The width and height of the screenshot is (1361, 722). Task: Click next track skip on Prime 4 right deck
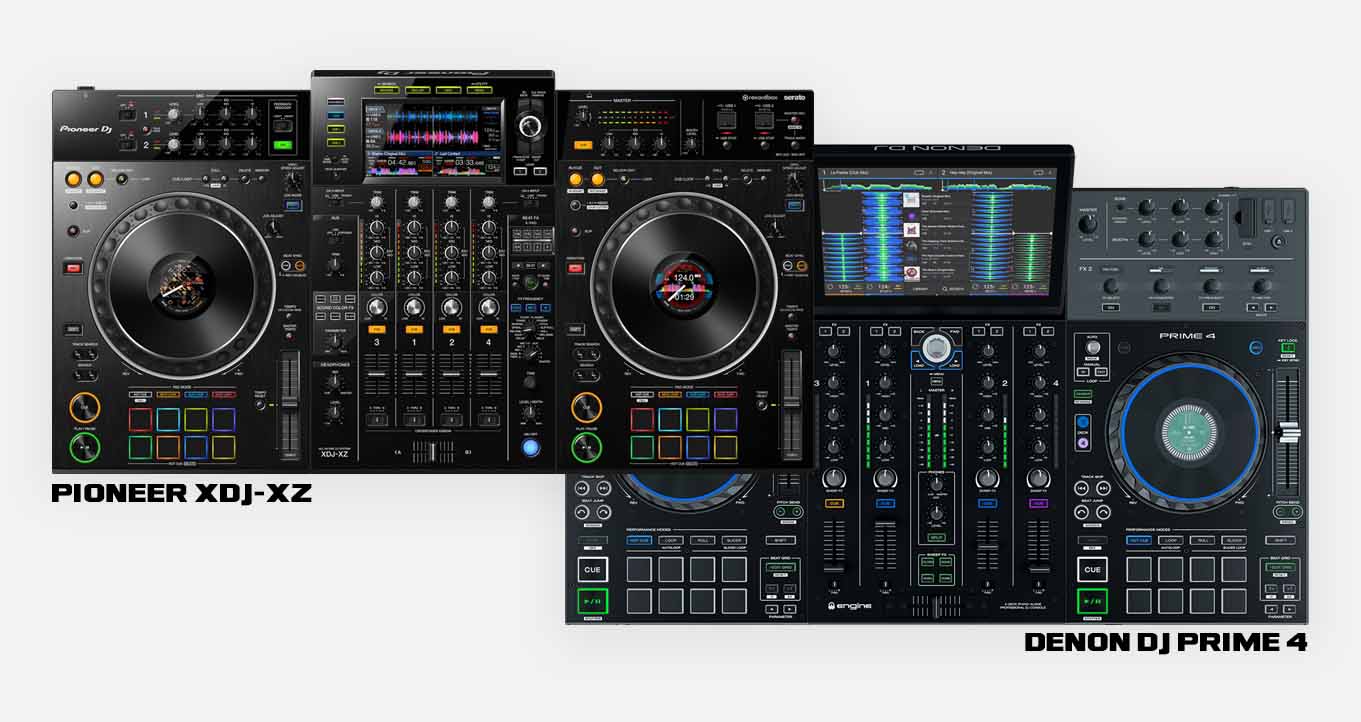click(1103, 488)
